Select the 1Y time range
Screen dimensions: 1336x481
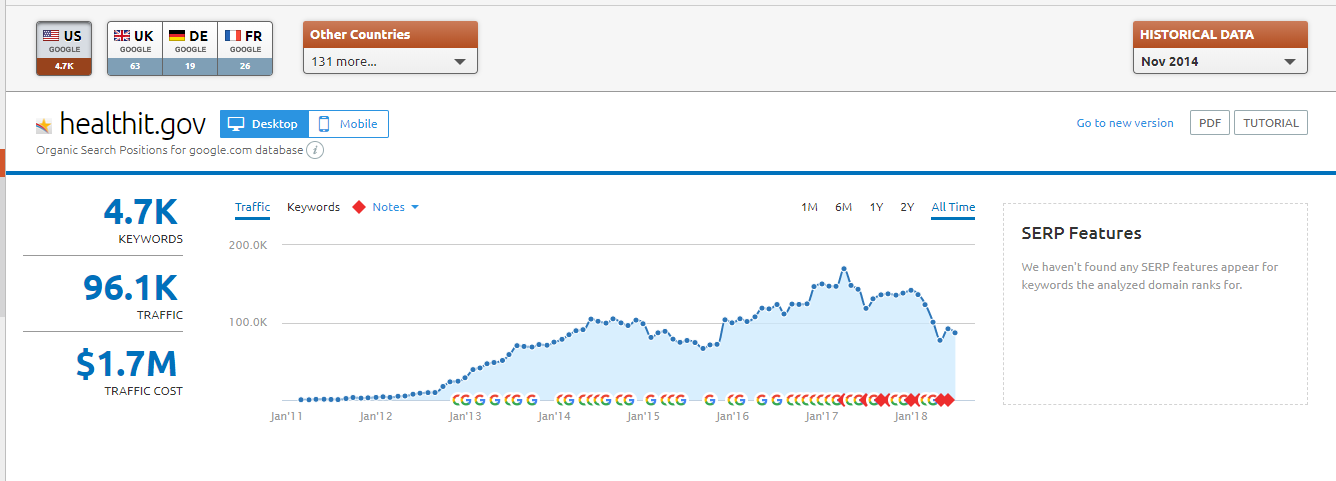click(x=876, y=207)
